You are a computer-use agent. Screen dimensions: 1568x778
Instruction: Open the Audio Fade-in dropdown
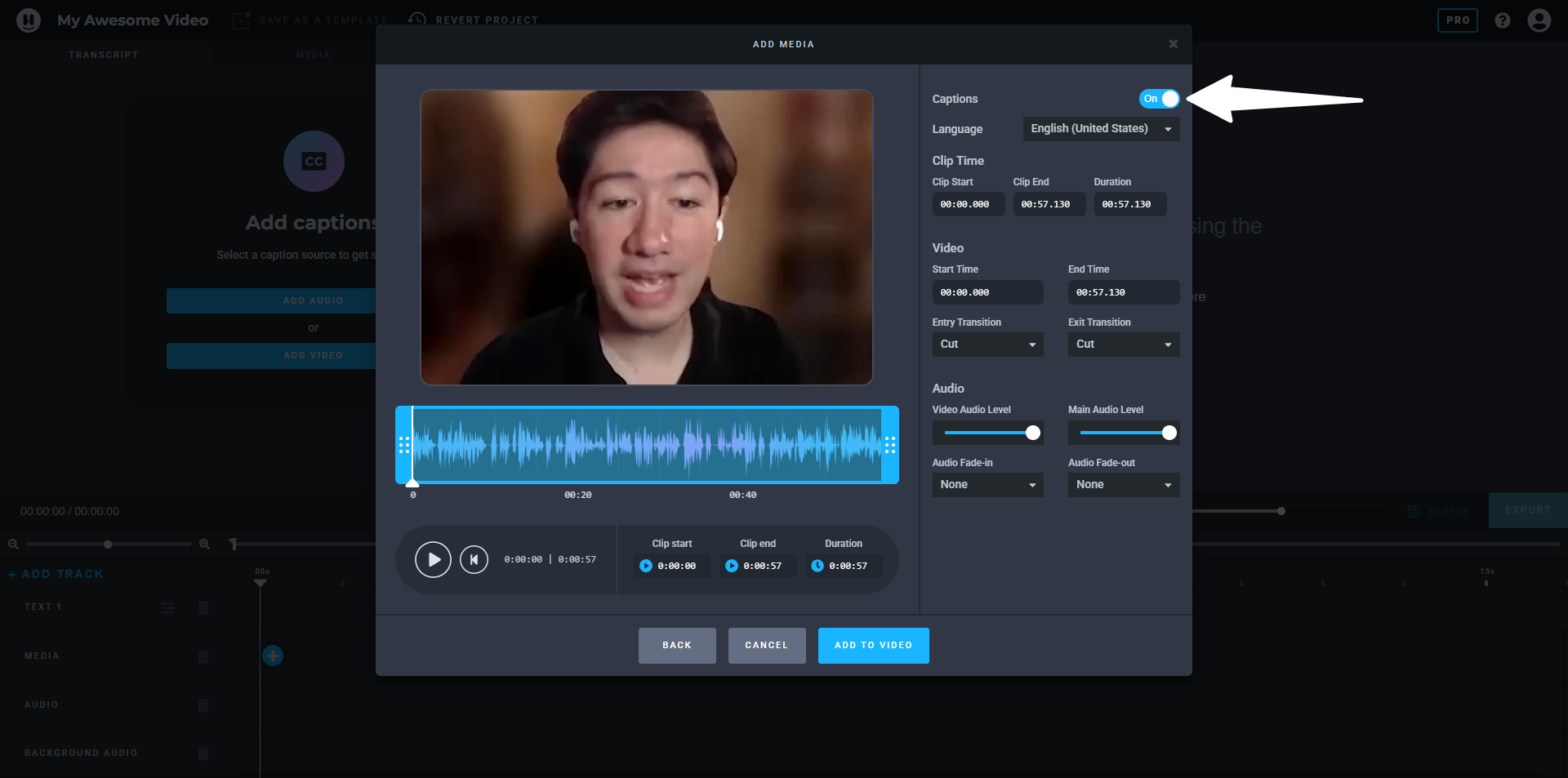[x=987, y=485]
